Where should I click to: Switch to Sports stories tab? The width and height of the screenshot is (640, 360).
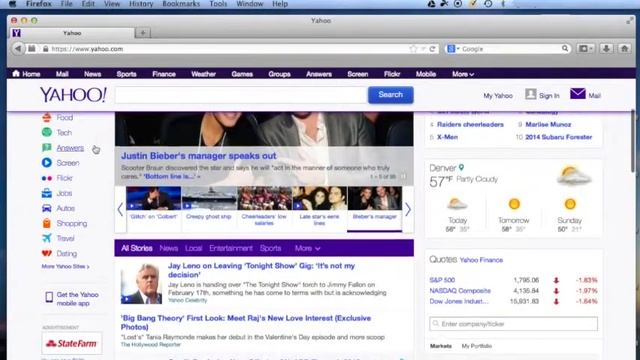[x=270, y=248]
